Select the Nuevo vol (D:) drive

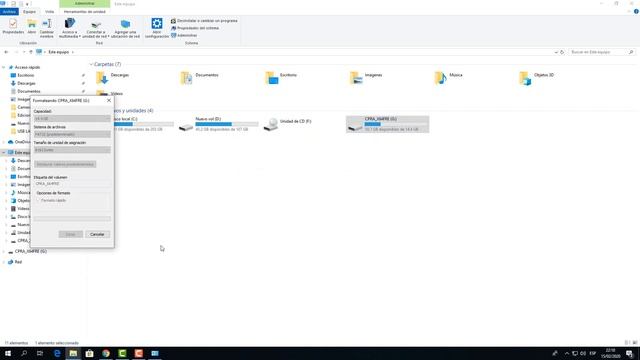pyautogui.click(x=219, y=124)
